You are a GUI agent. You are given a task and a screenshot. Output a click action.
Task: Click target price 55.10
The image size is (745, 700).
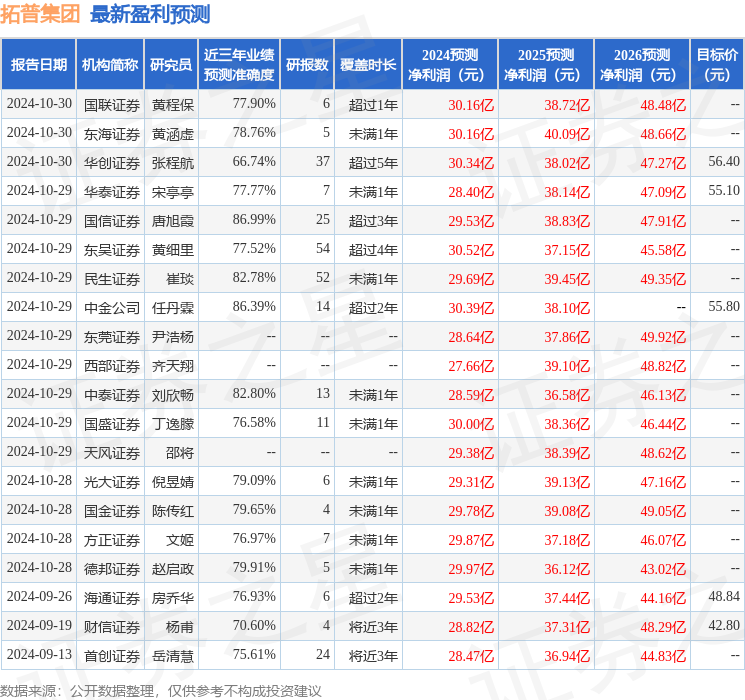724,191
